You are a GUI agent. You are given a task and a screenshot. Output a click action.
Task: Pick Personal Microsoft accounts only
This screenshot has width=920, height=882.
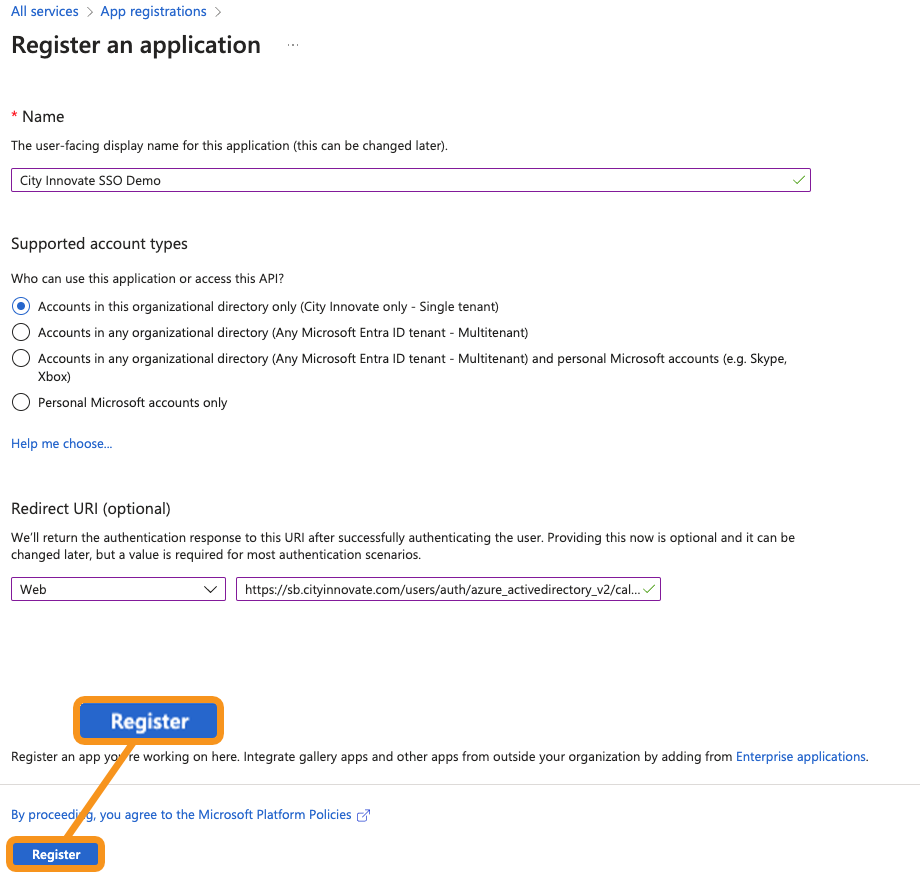(x=20, y=402)
